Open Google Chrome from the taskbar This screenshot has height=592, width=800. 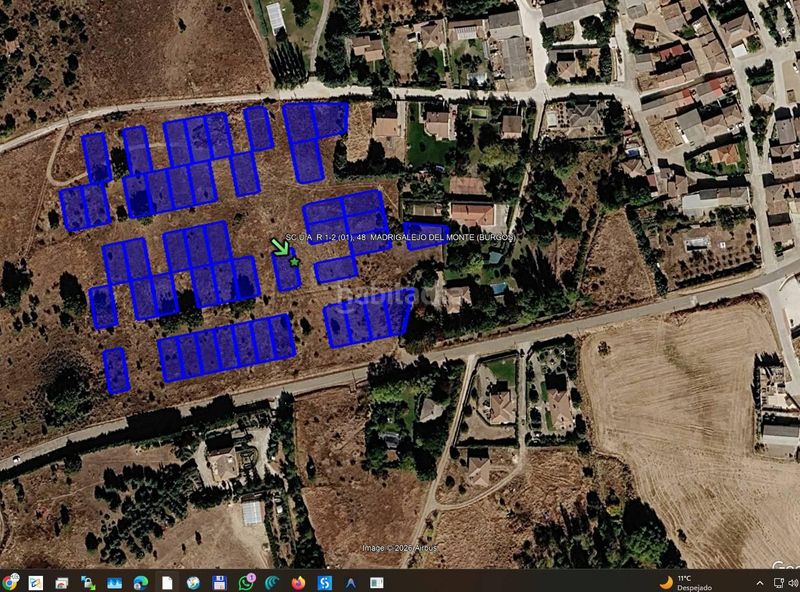click(x=10, y=582)
